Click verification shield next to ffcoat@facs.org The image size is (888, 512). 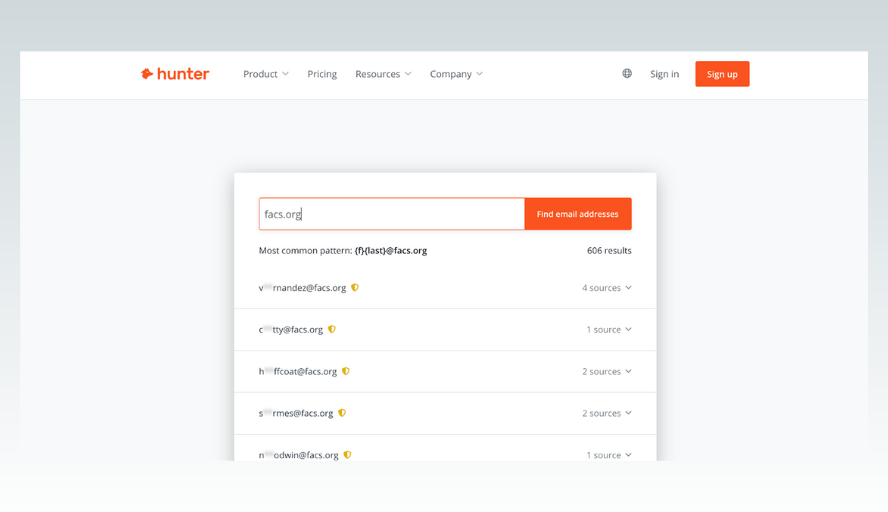click(x=346, y=371)
